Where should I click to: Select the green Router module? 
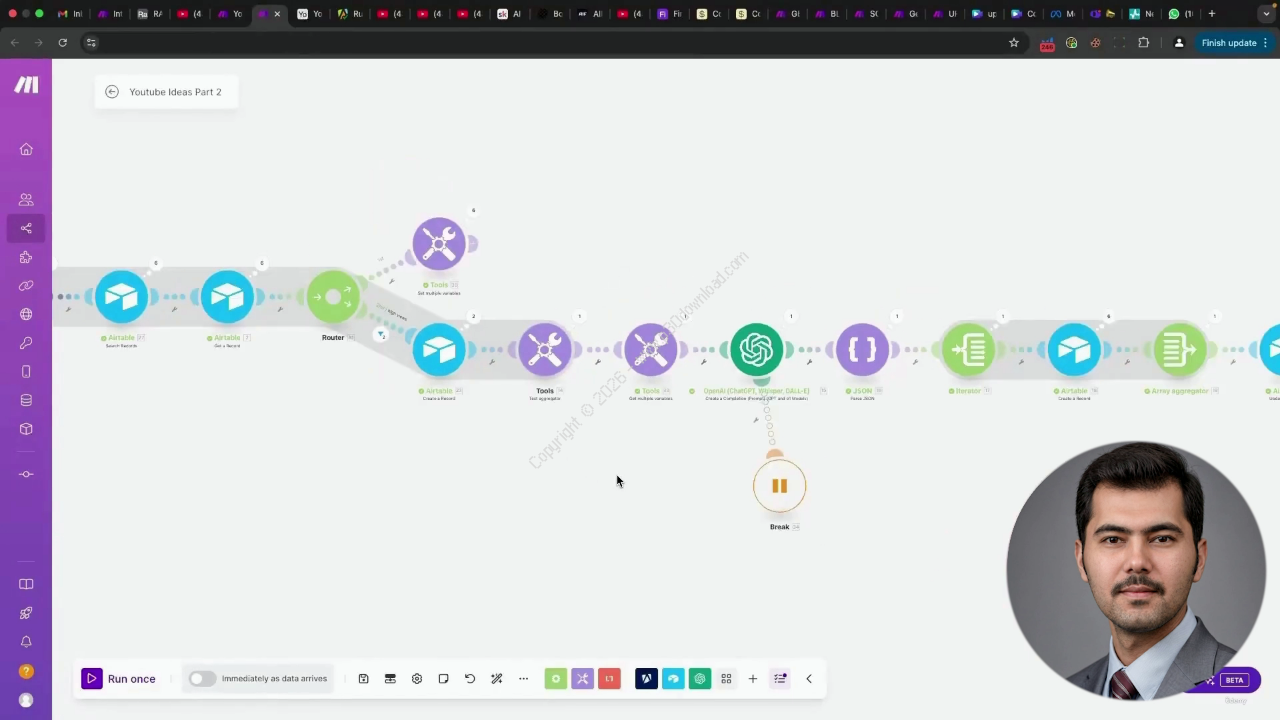(333, 297)
